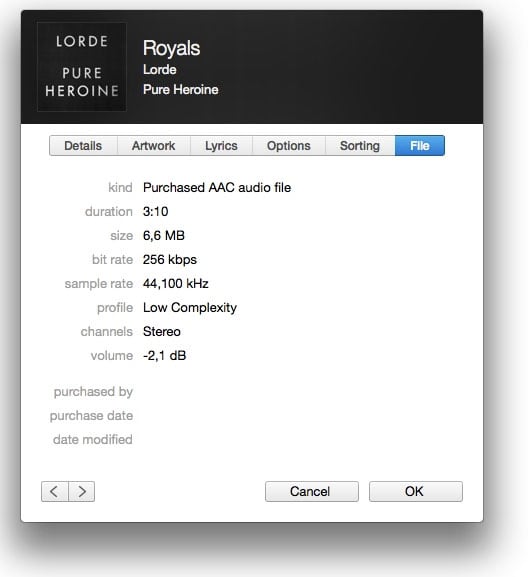Screen dimensions: 528x577
Task: Switch to the Artwork tab
Action: [153, 146]
